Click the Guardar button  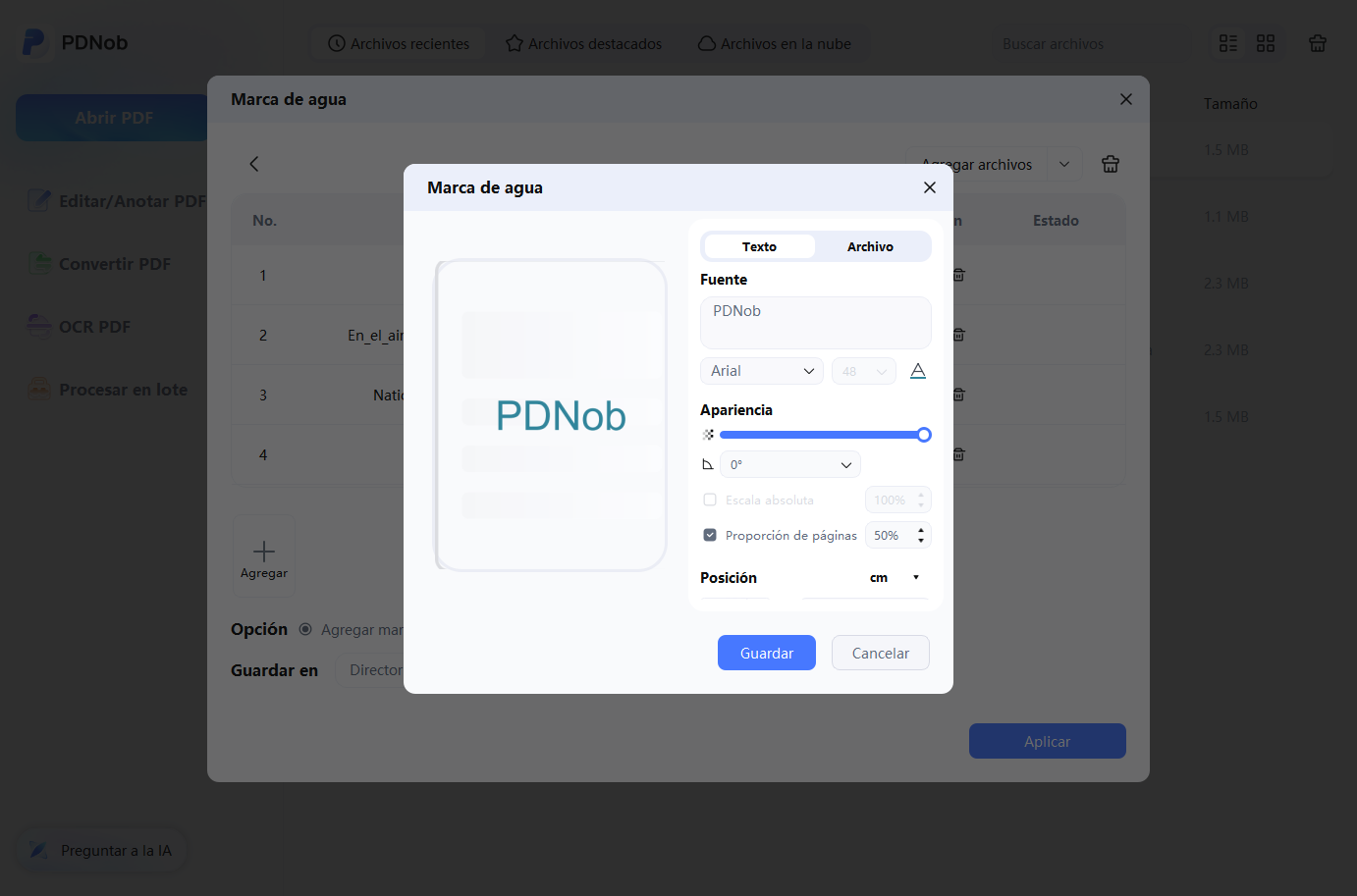click(767, 653)
